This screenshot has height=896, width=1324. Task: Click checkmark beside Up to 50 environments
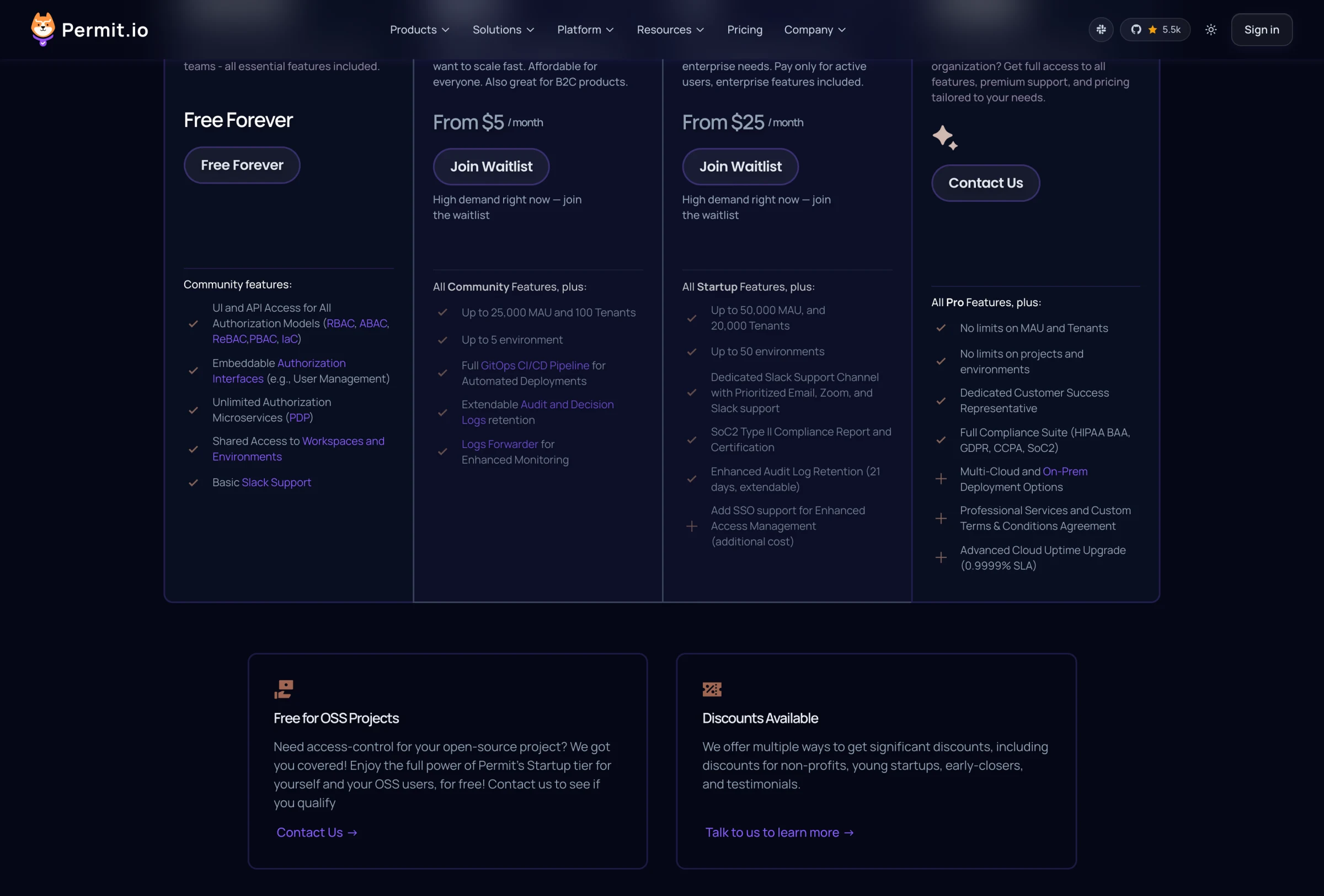click(692, 352)
